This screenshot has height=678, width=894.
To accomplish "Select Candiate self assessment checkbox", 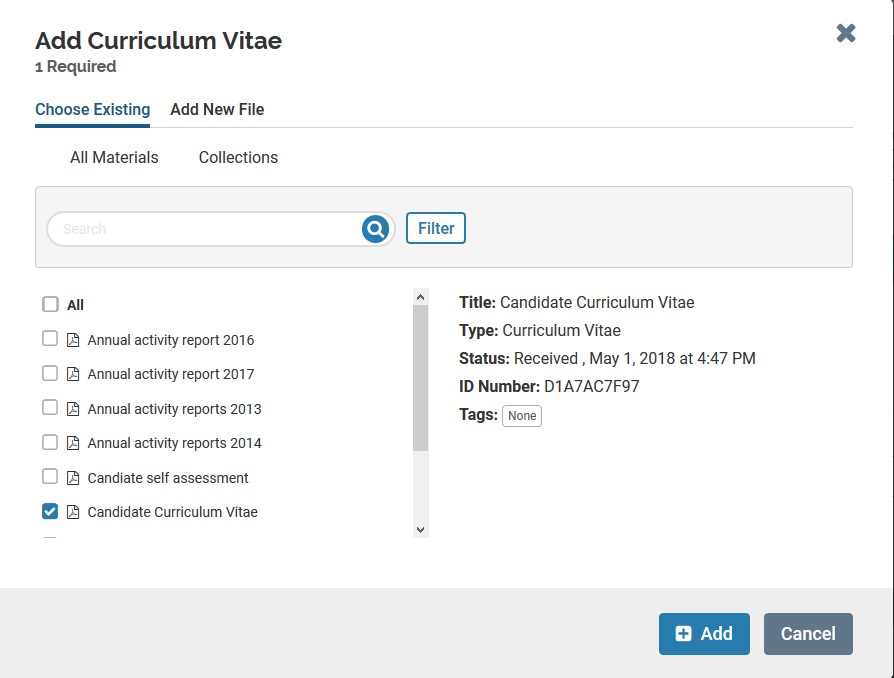I will point(50,476).
